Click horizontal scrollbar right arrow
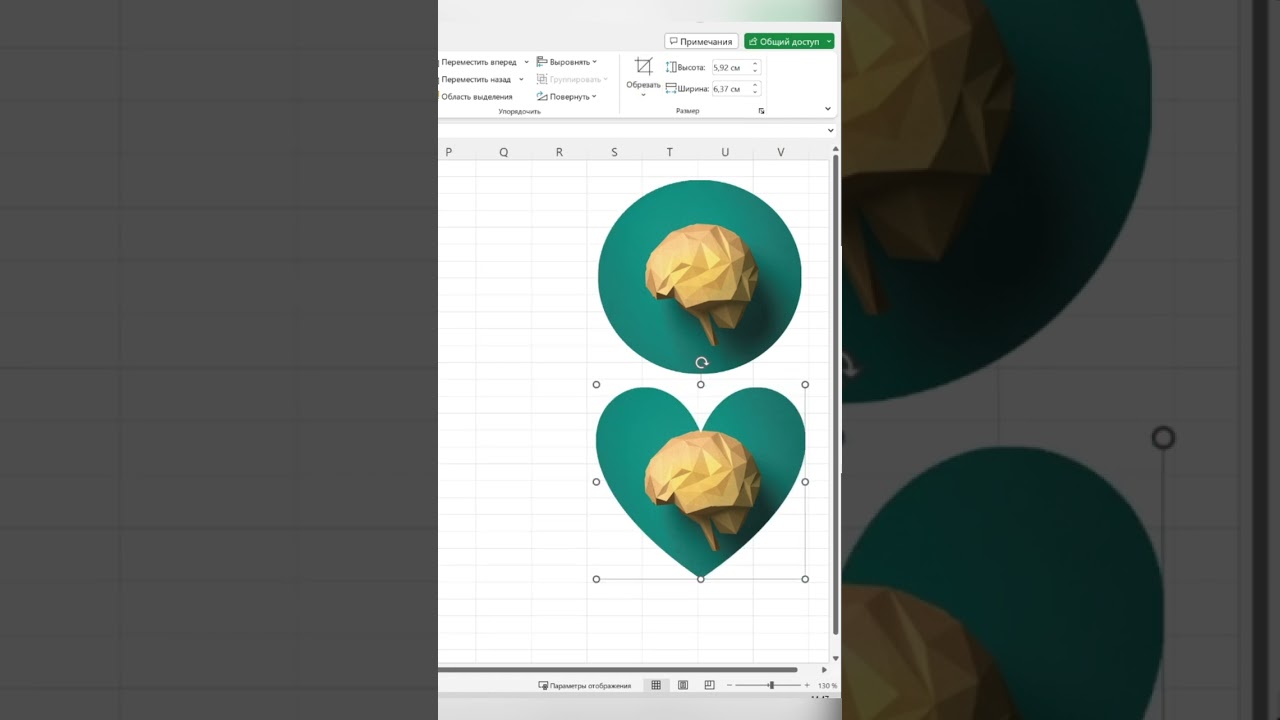The image size is (1280, 720). point(824,670)
